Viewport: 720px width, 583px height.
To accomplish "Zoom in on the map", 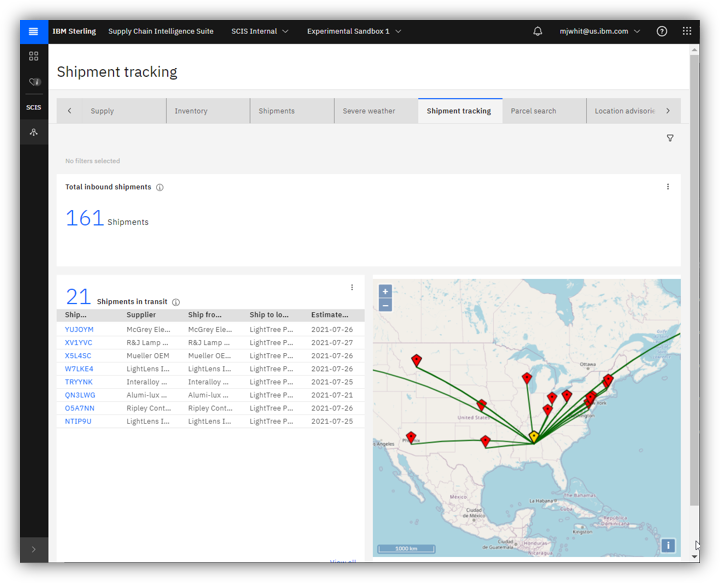I will click(385, 291).
